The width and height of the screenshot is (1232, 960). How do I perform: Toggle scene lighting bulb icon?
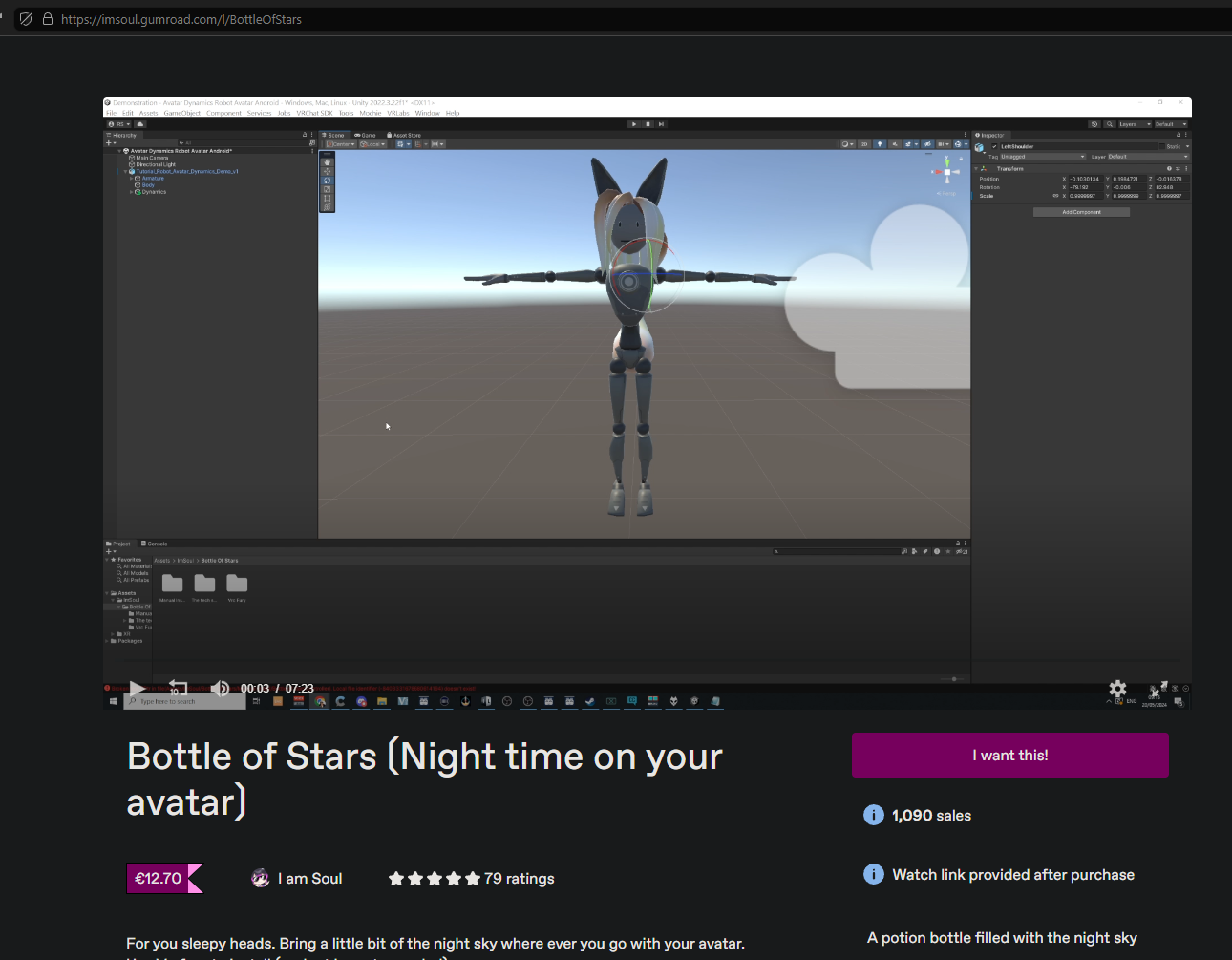click(x=880, y=144)
